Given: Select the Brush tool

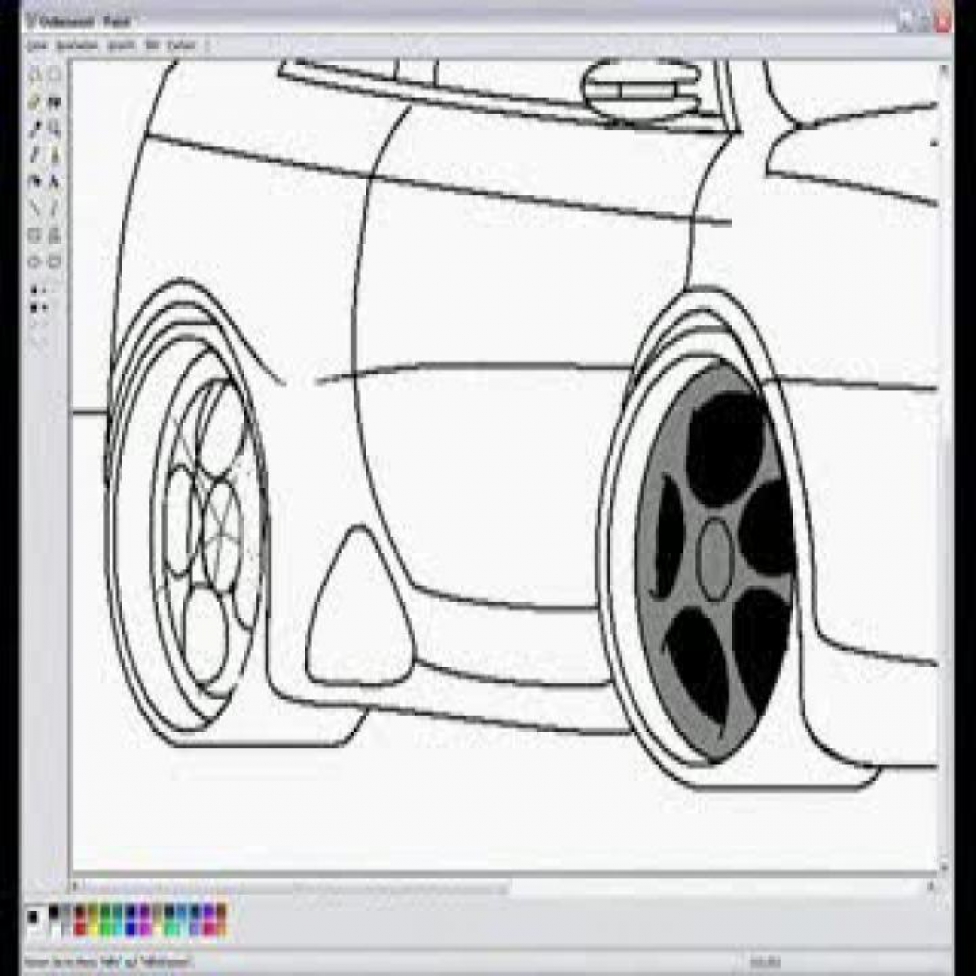Looking at the screenshot, I should (x=55, y=155).
